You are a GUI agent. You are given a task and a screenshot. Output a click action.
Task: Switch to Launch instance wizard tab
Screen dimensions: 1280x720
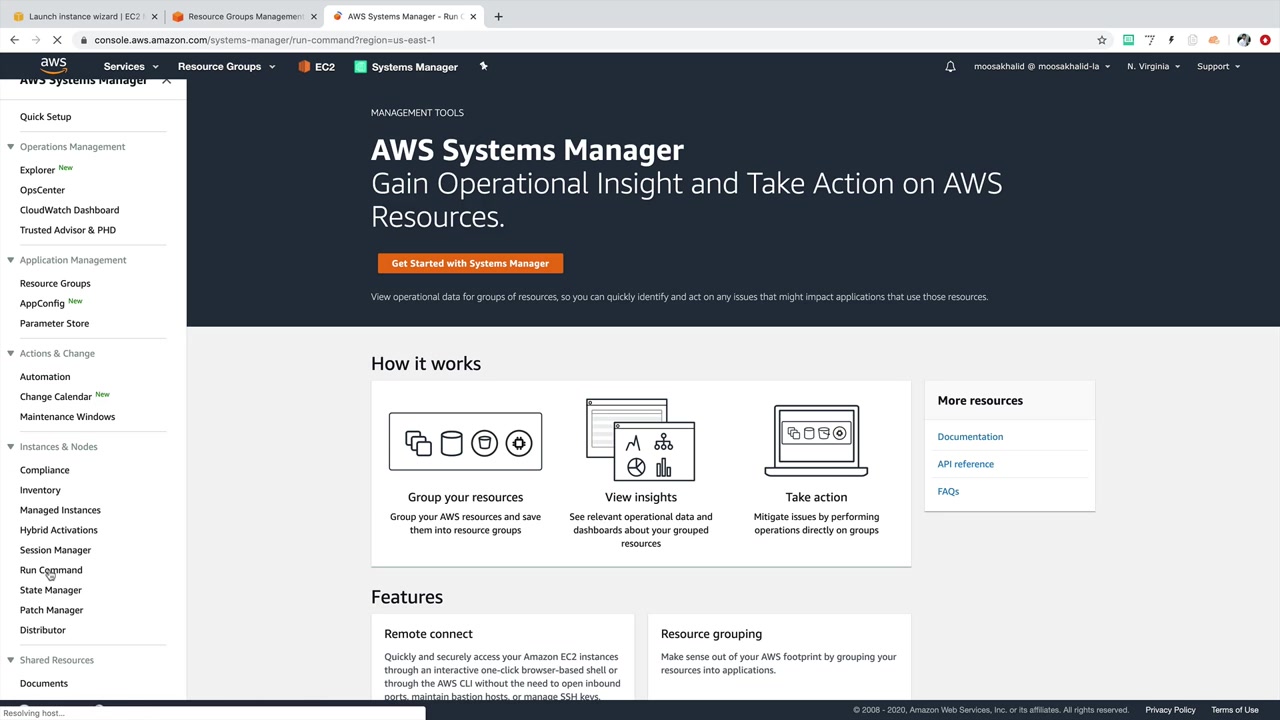[x=85, y=16]
